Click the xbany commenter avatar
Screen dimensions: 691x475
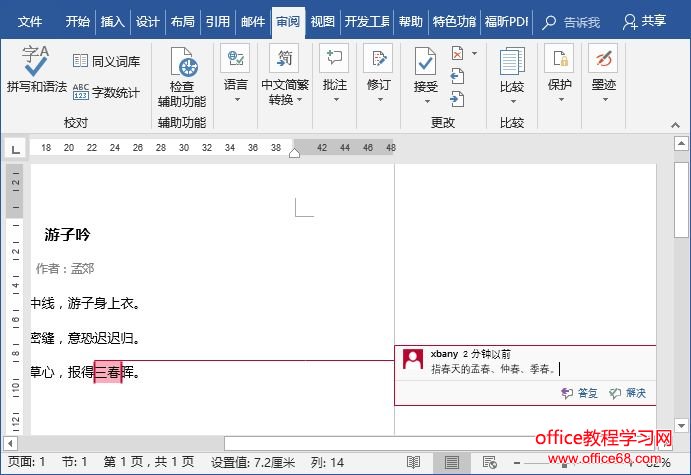tap(413, 360)
